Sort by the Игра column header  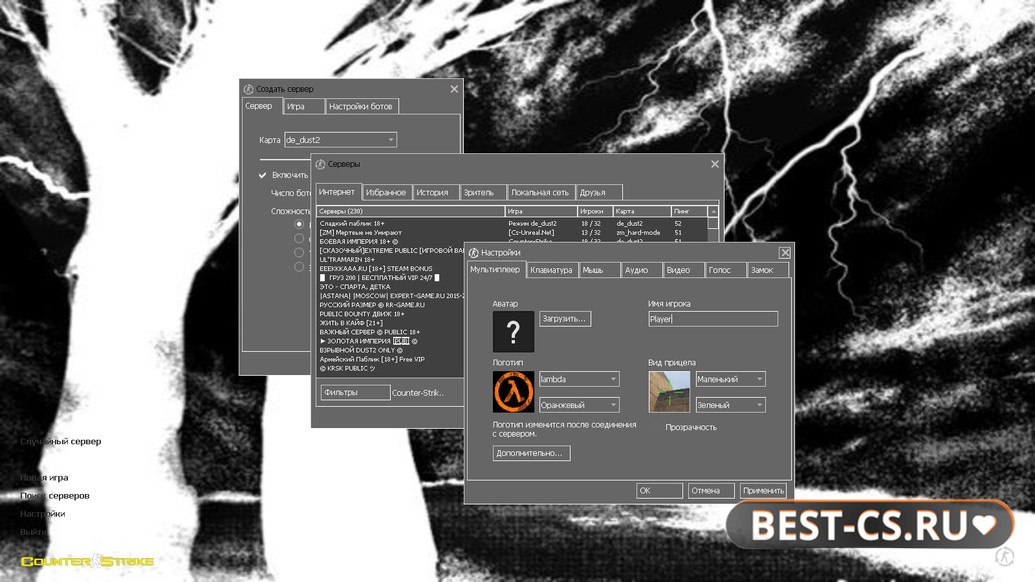point(541,211)
